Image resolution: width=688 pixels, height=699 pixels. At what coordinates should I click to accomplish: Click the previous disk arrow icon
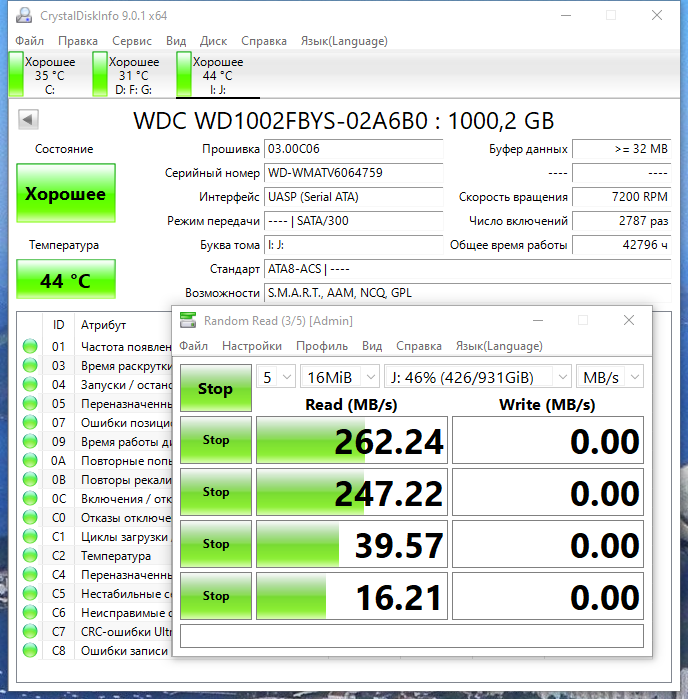pyautogui.click(x=28, y=119)
